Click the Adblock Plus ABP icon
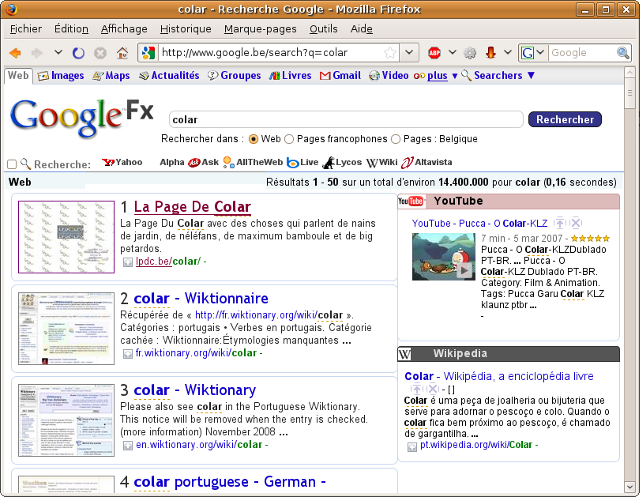Image resolution: width=640 pixels, height=497 pixels. pos(434,52)
